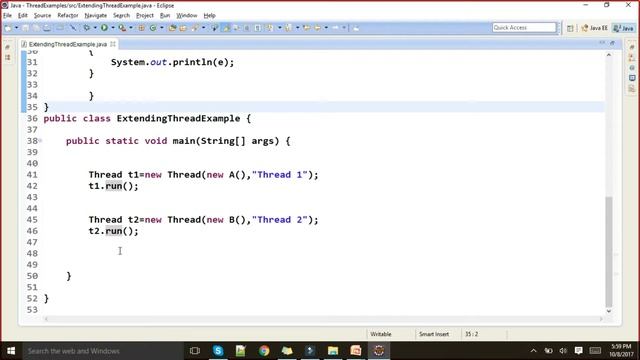Open the Project menu
640x360 pixels.
tap(144, 16)
